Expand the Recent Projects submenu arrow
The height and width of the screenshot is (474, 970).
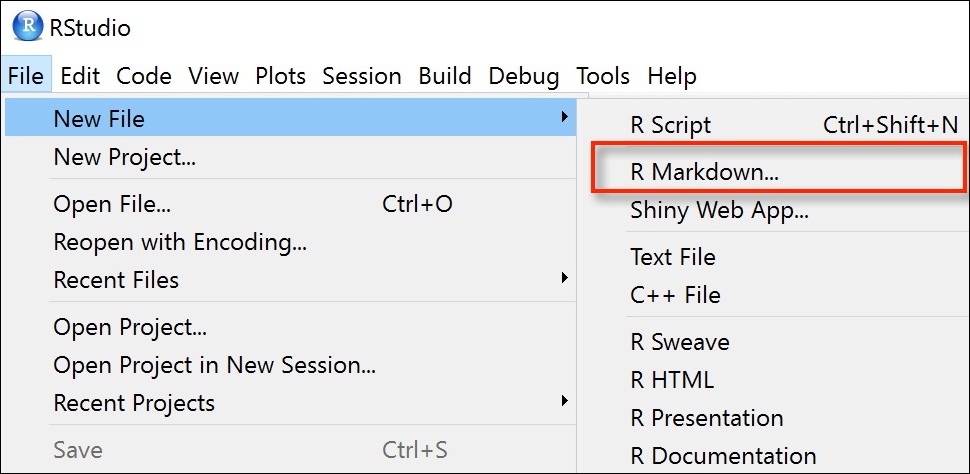[x=565, y=401]
